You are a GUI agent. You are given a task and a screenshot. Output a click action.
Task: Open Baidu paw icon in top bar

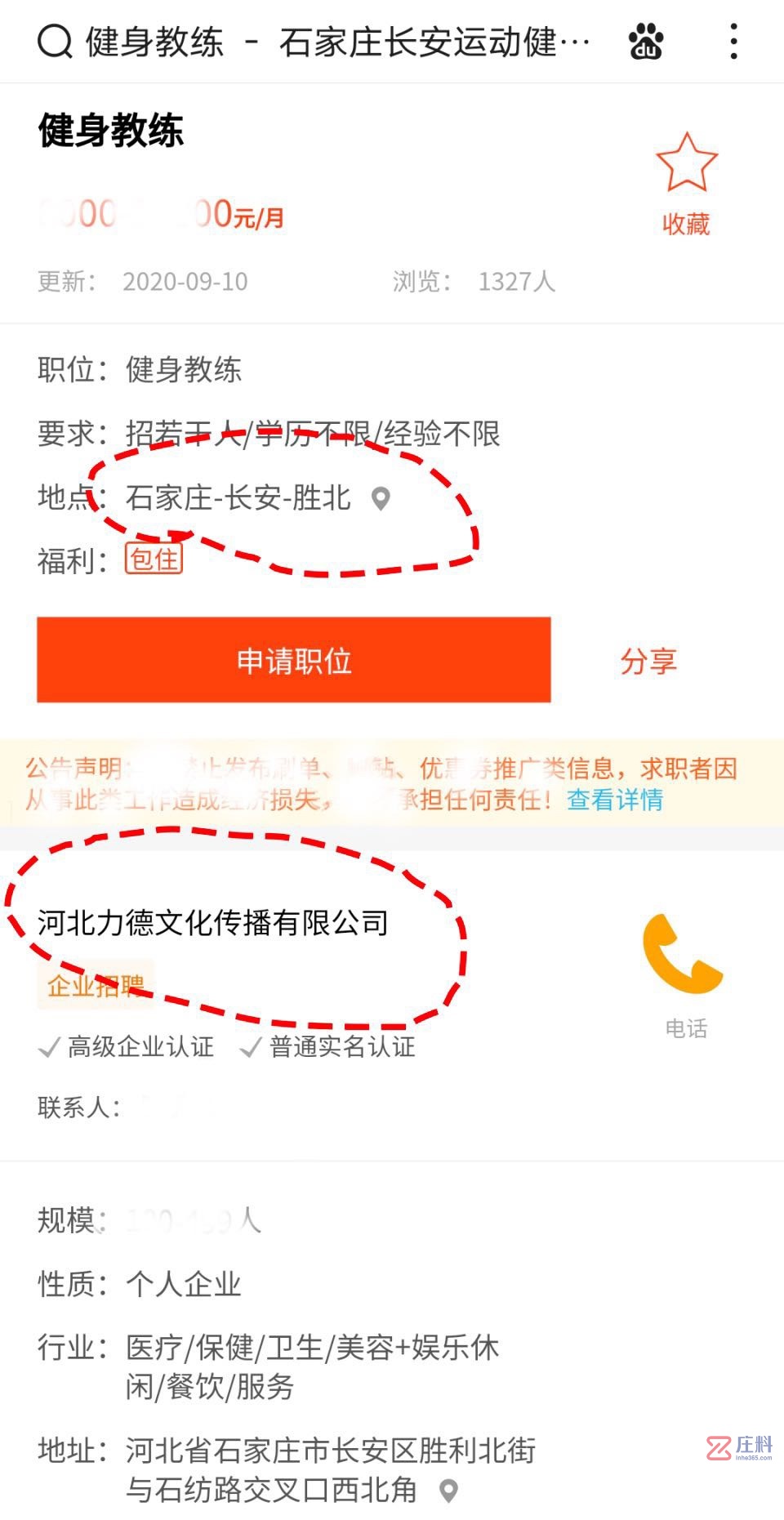click(x=646, y=42)
